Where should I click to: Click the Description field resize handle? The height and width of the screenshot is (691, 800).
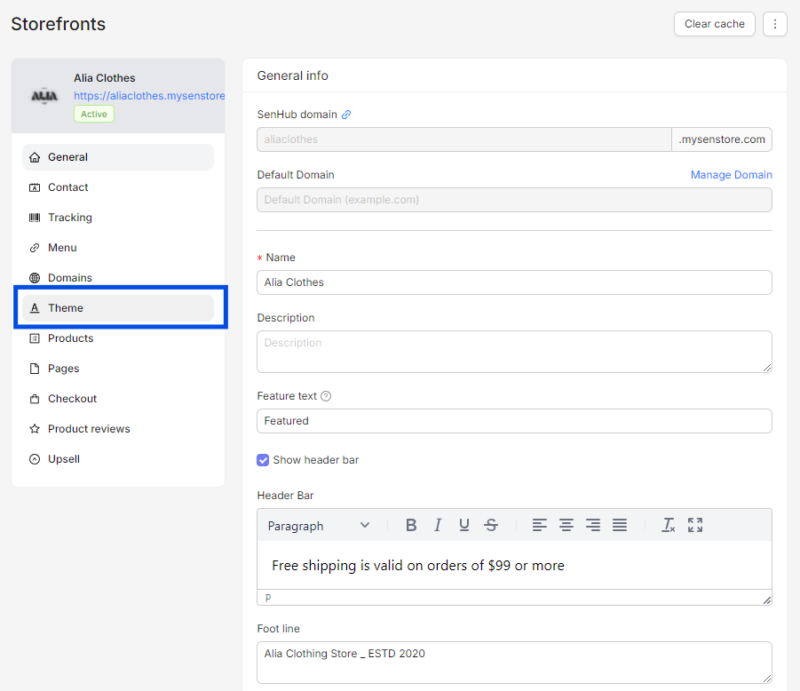[x=767, y=367]
